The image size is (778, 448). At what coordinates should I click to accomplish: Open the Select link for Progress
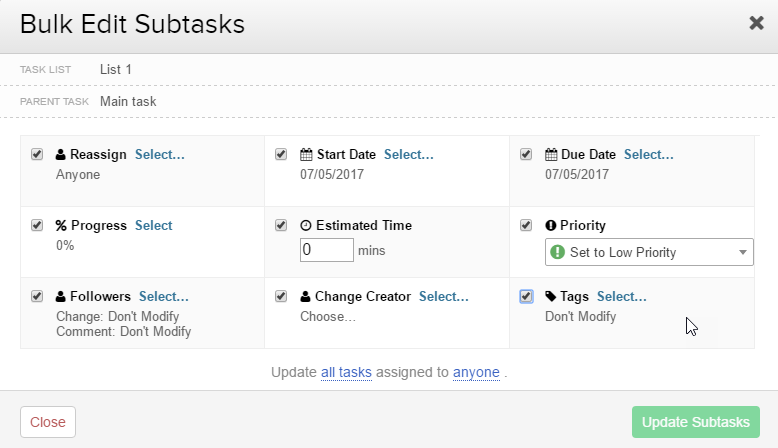[x=154, y=226]
